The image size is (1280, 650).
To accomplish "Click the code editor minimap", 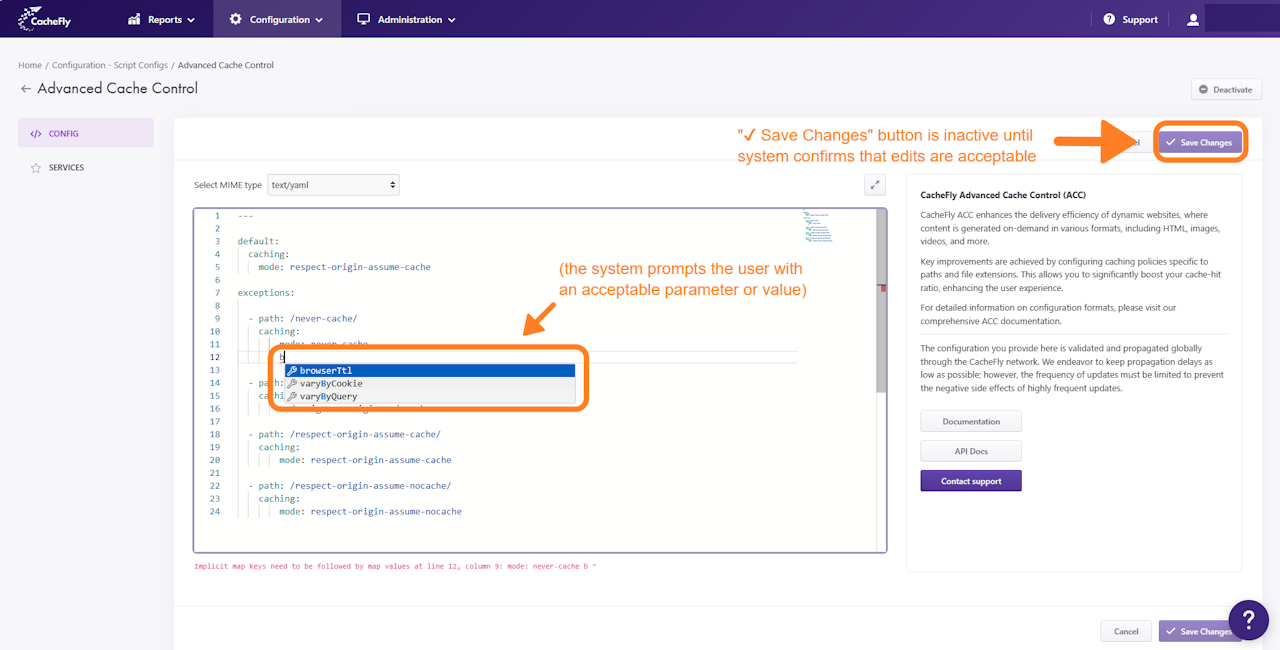I will [817, 227].
